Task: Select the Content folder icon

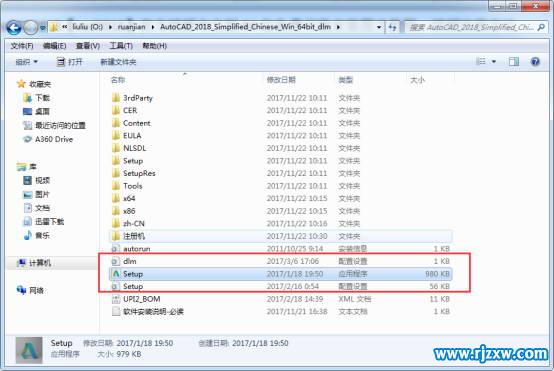Action: click(116, 123)
